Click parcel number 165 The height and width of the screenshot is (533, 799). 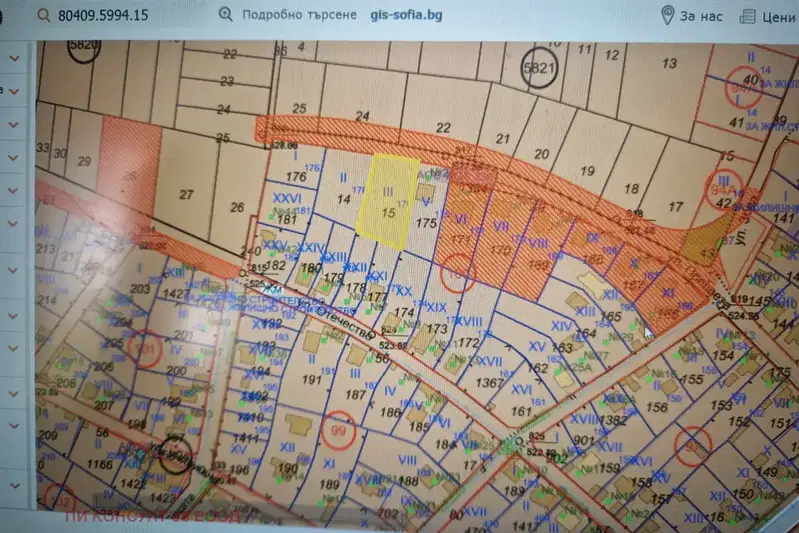point(610,316)
